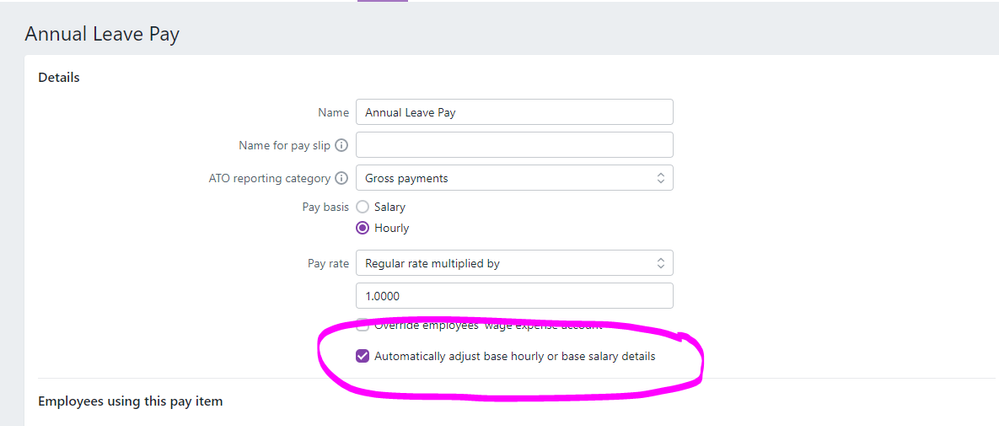Viewport: 999px width, 426px height.
Task: Select the Hourly pay basis option
Action: click(x=363, y=228)
